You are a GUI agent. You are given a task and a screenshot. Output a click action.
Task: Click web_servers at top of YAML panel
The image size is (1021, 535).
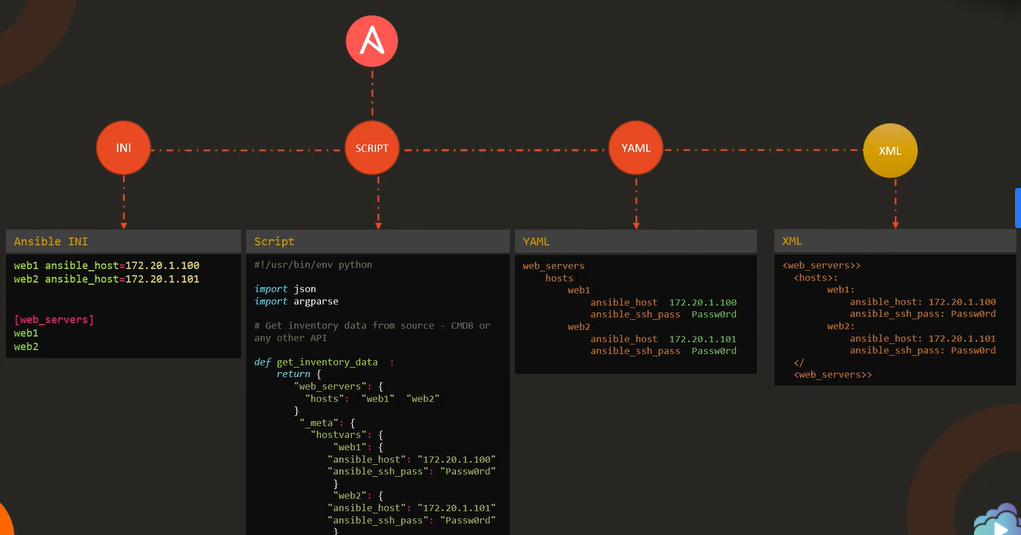[x=553, y=266]
